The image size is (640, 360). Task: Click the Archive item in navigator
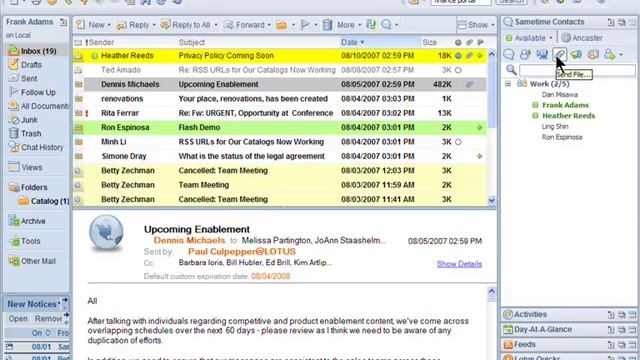[27, 221]
